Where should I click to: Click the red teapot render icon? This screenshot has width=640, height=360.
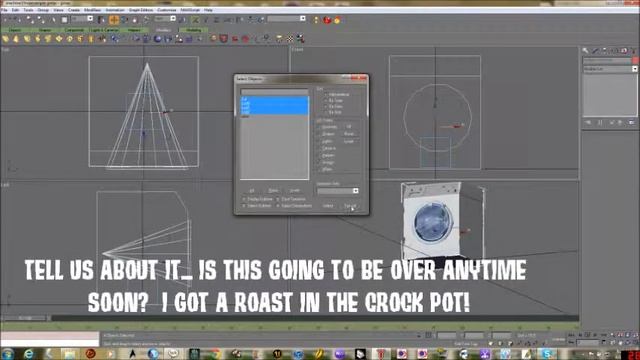coord(327,19)
